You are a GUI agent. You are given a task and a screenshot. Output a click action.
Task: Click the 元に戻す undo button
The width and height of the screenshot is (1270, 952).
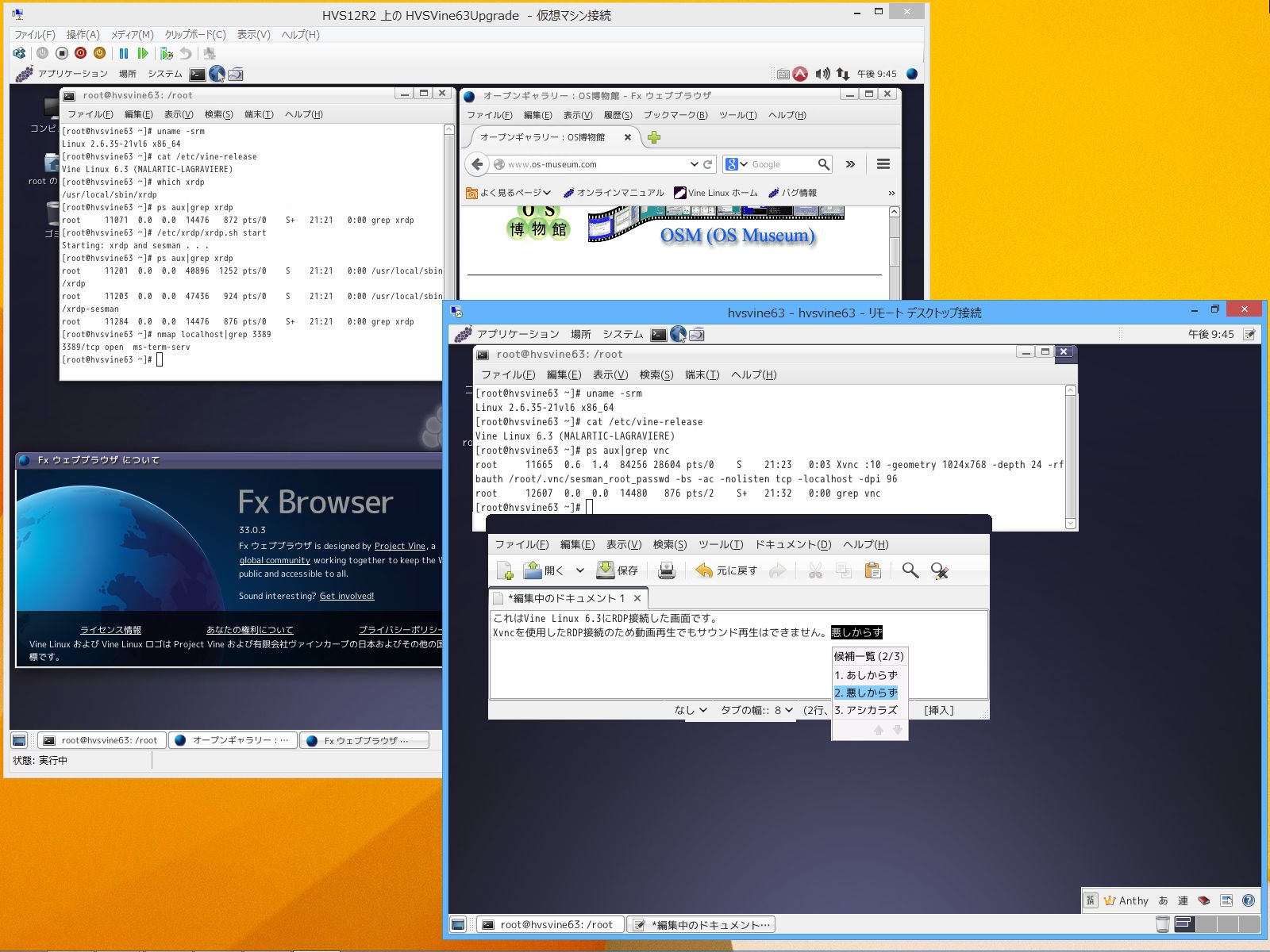726,570
